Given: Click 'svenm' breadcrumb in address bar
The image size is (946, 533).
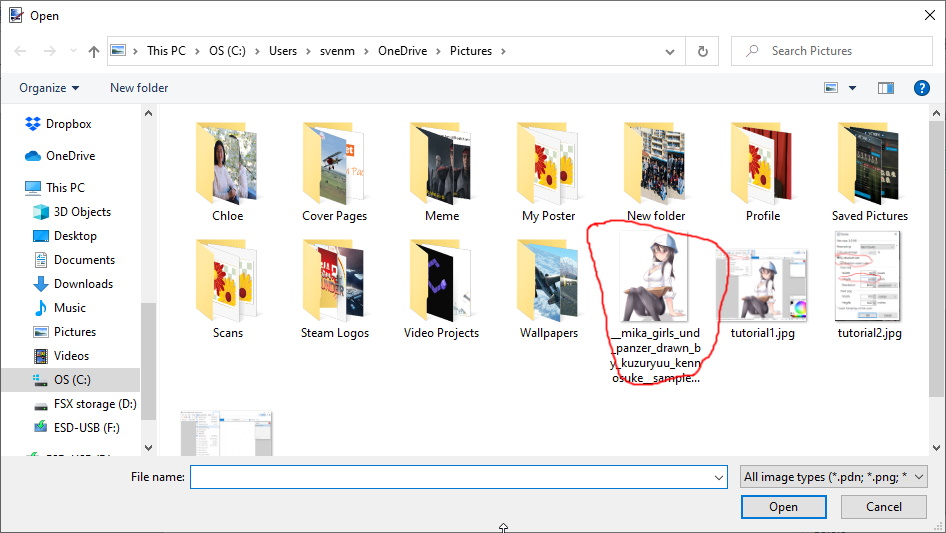Looking at the screenshot, I should click(x=337, y=51).
